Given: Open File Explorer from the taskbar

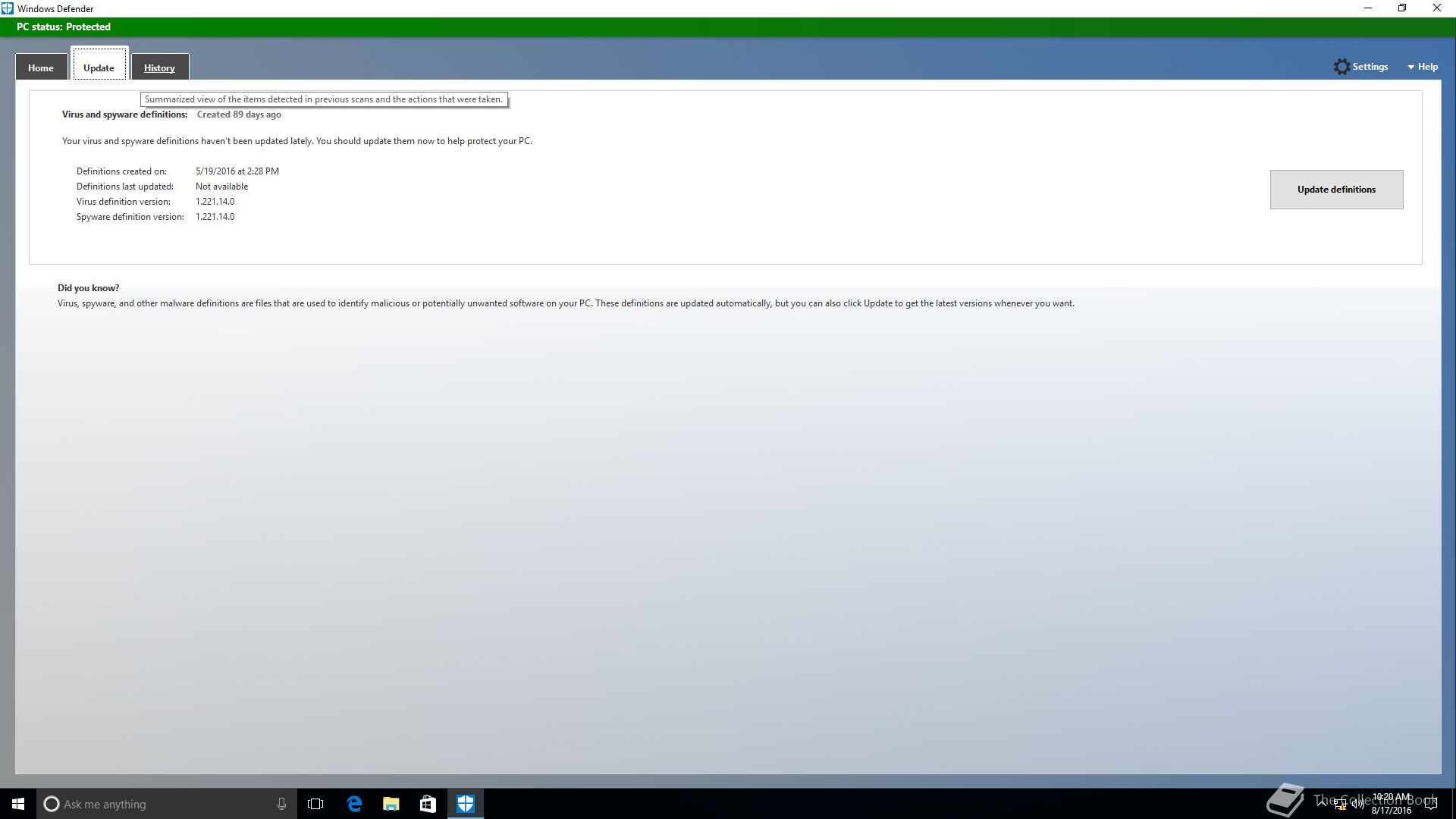Looking at the screenshot, I should (391, 804).
